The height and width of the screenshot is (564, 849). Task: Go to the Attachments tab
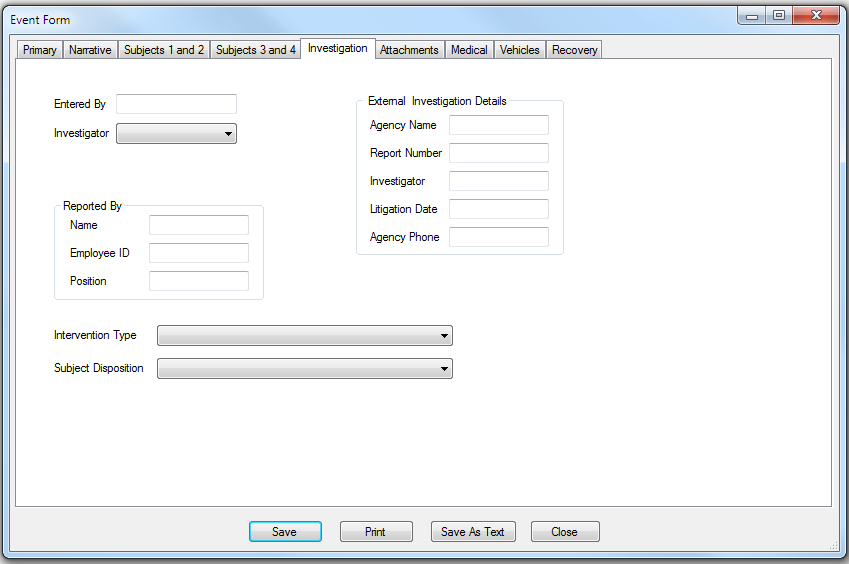point(409,50)
